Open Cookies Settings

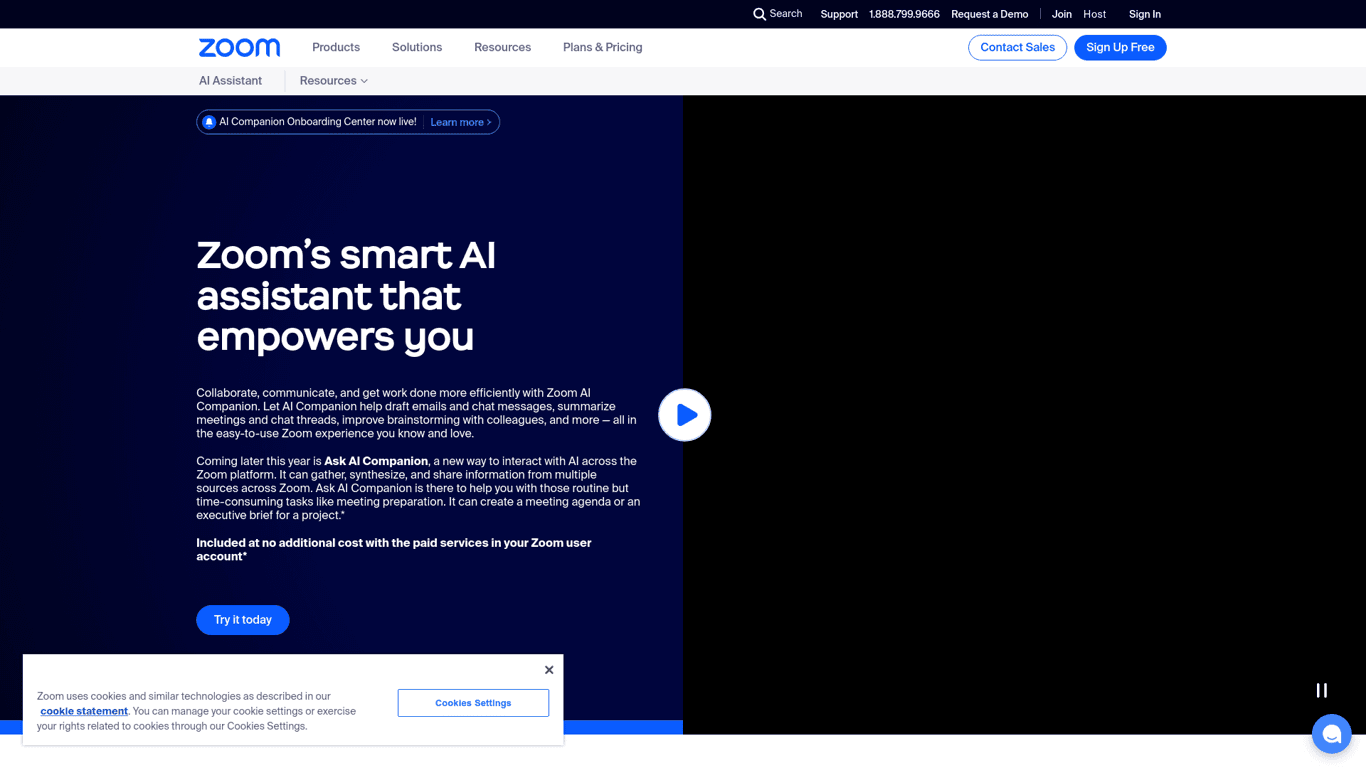coord(473,703)
